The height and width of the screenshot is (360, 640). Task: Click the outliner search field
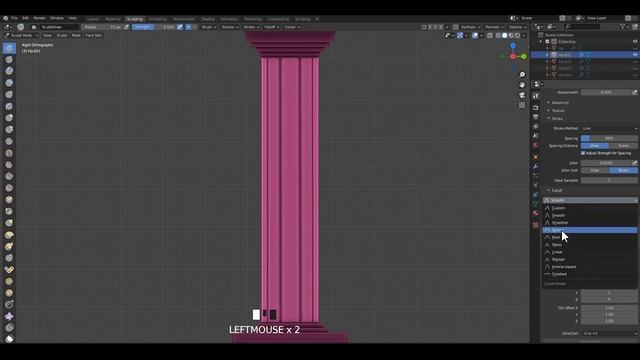tap(582, 27)
